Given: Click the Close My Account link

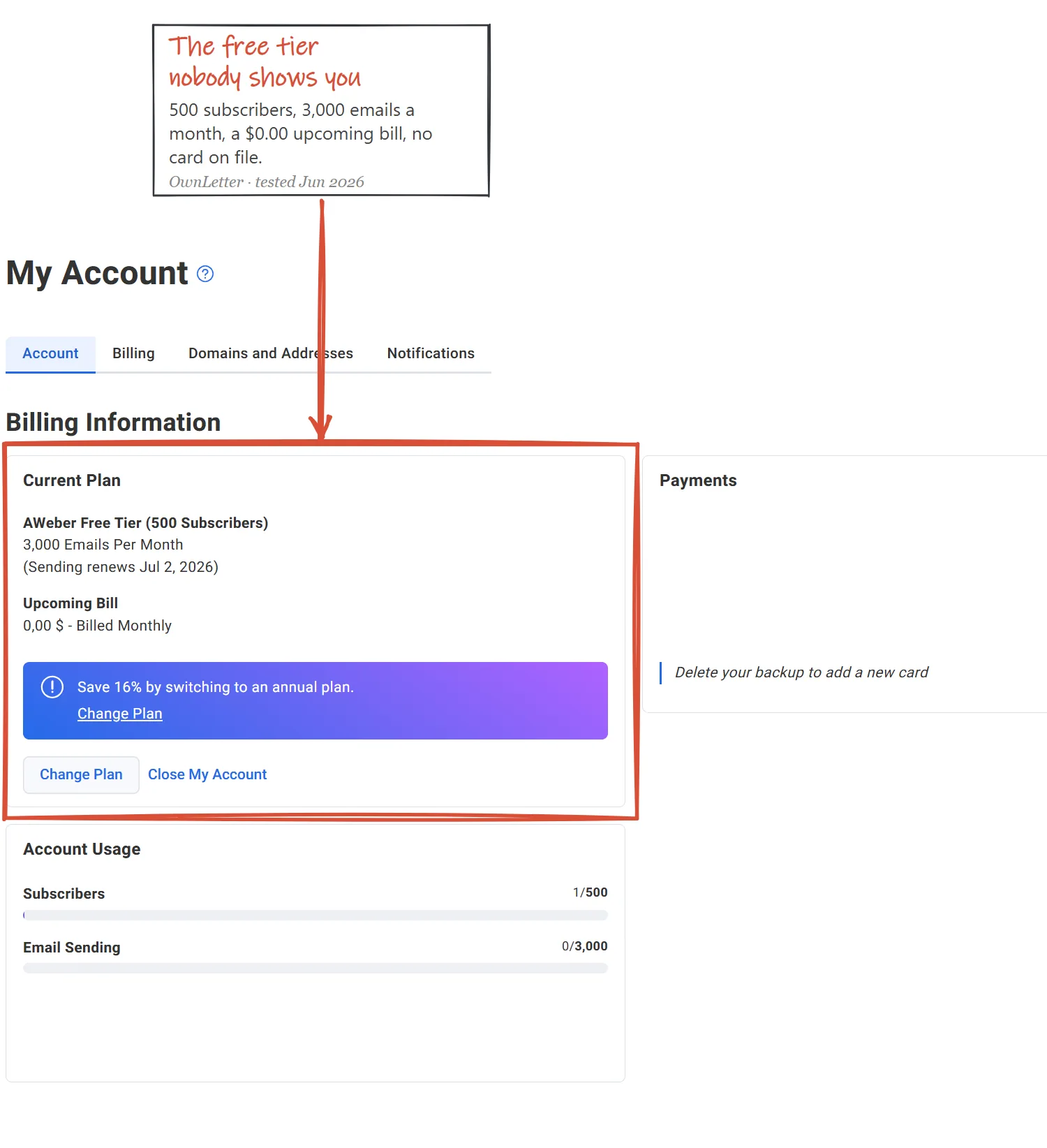Looking at the screenshot, I should (x=207, y=774).
